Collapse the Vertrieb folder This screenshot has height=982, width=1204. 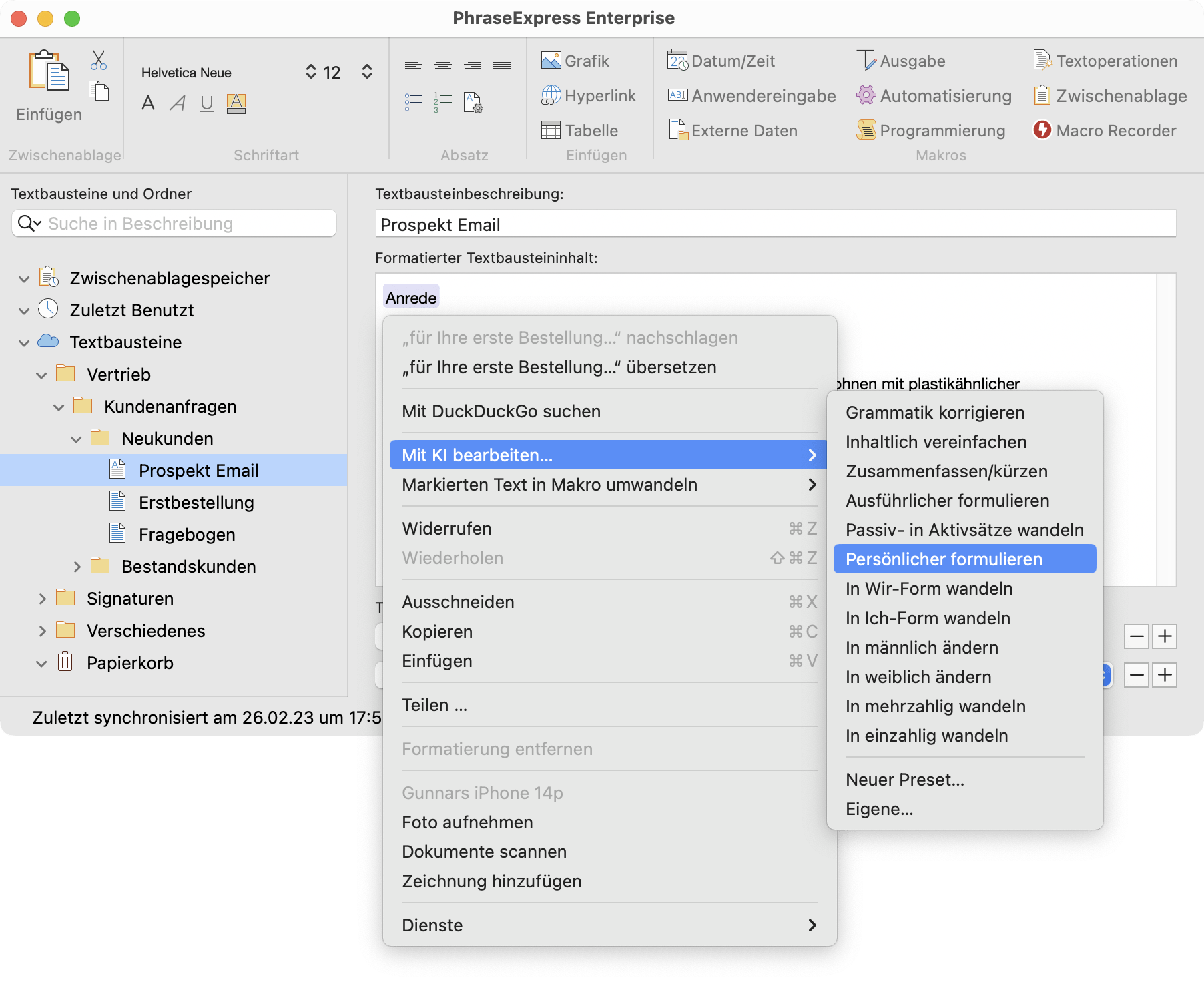(41, 375)
